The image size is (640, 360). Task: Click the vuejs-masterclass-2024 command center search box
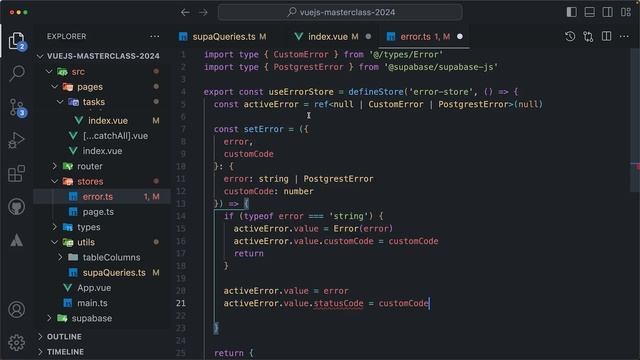[340, 12]
